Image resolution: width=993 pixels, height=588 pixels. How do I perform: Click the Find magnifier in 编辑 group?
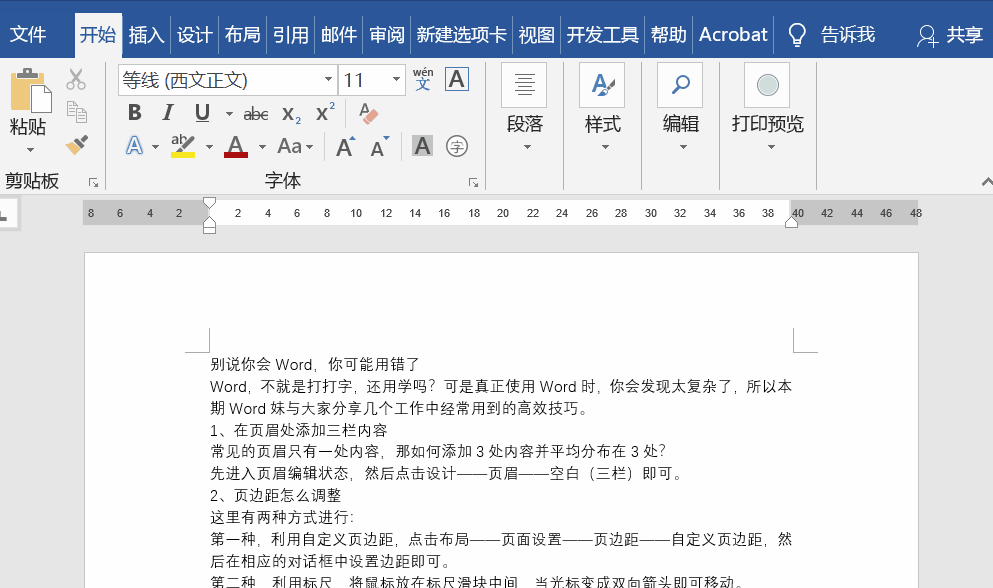click(x=680, y=85)
